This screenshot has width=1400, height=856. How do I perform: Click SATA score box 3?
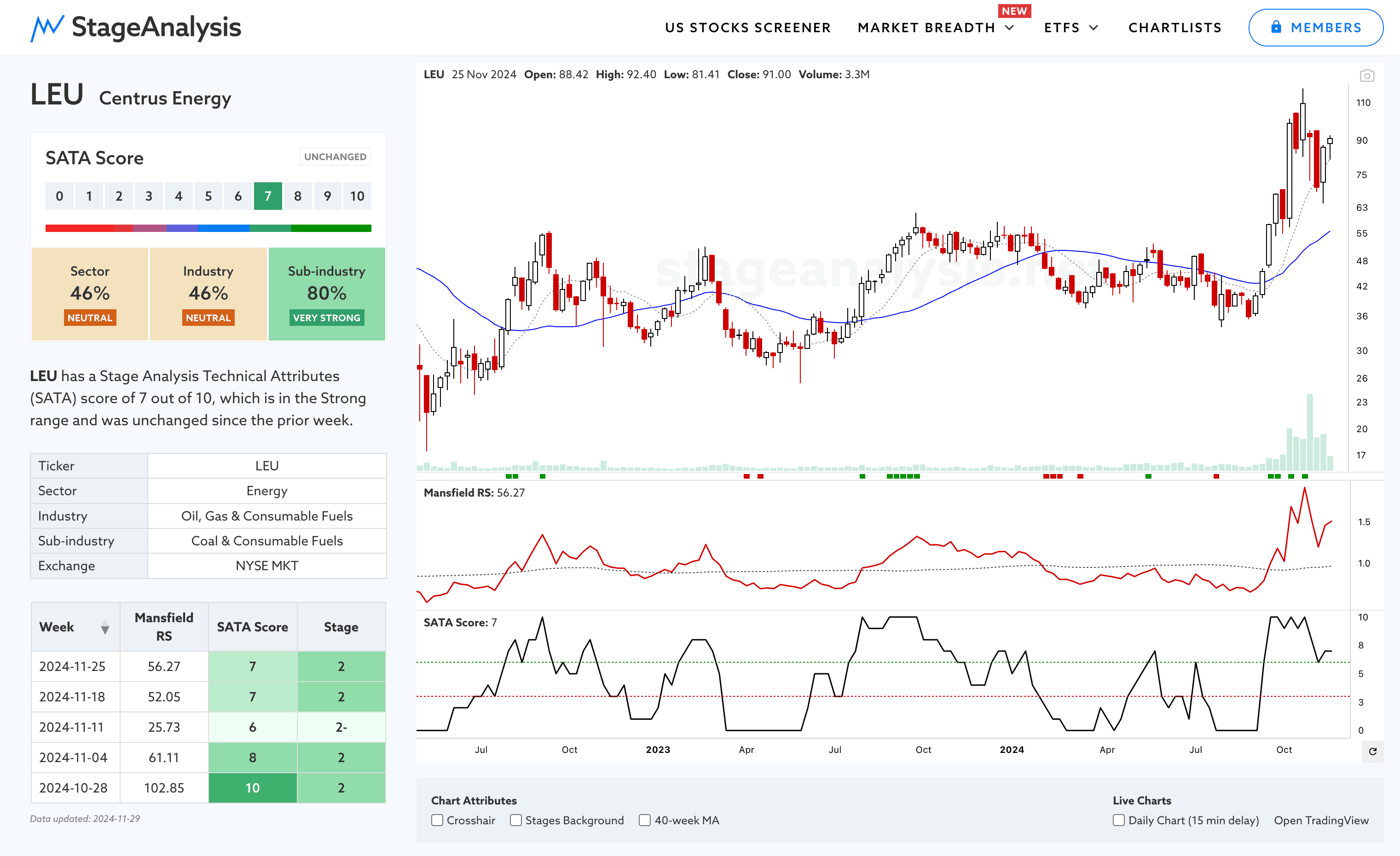[x=148, y=196]
